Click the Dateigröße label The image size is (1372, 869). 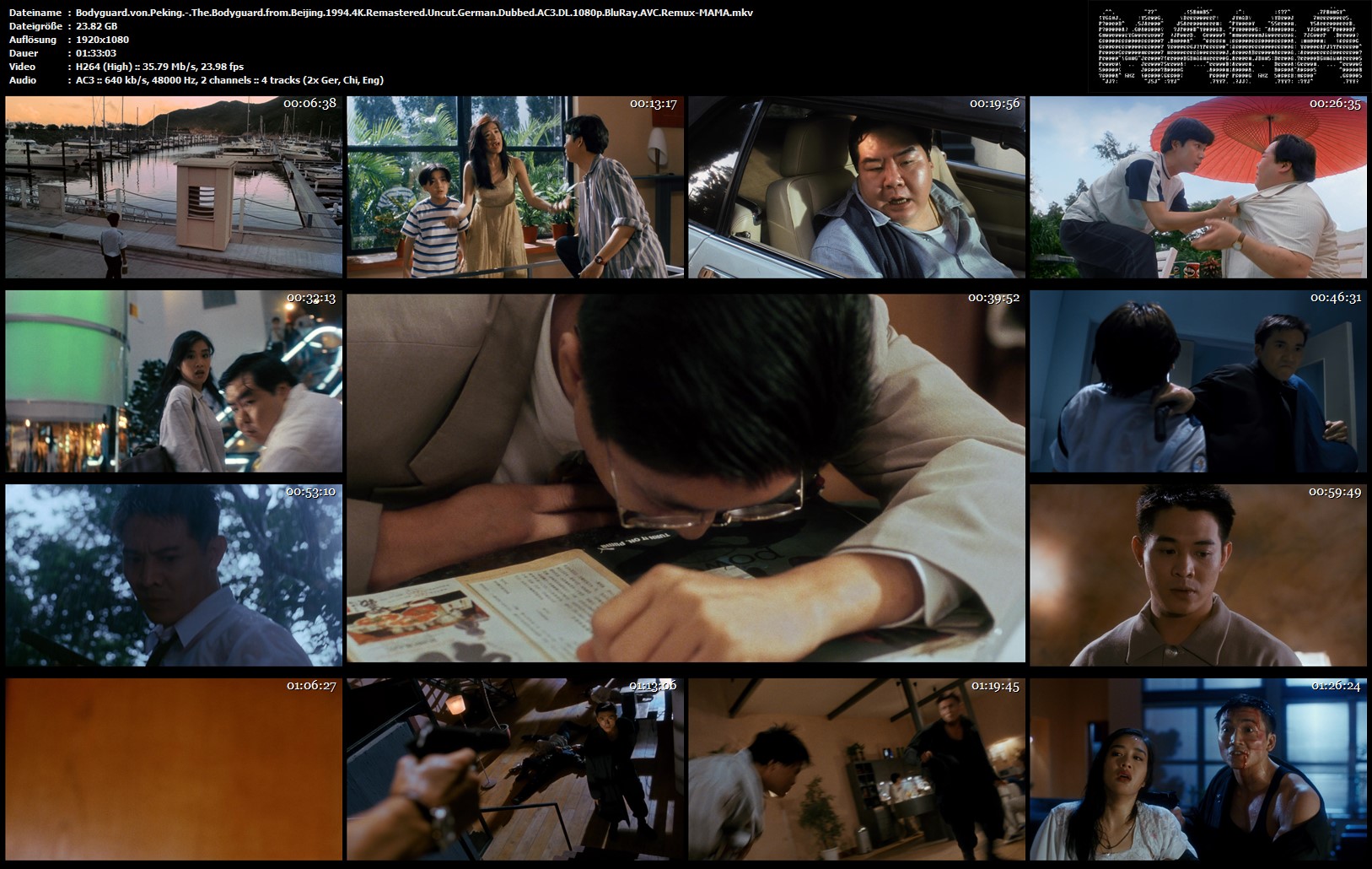click(x=35, y=26)
